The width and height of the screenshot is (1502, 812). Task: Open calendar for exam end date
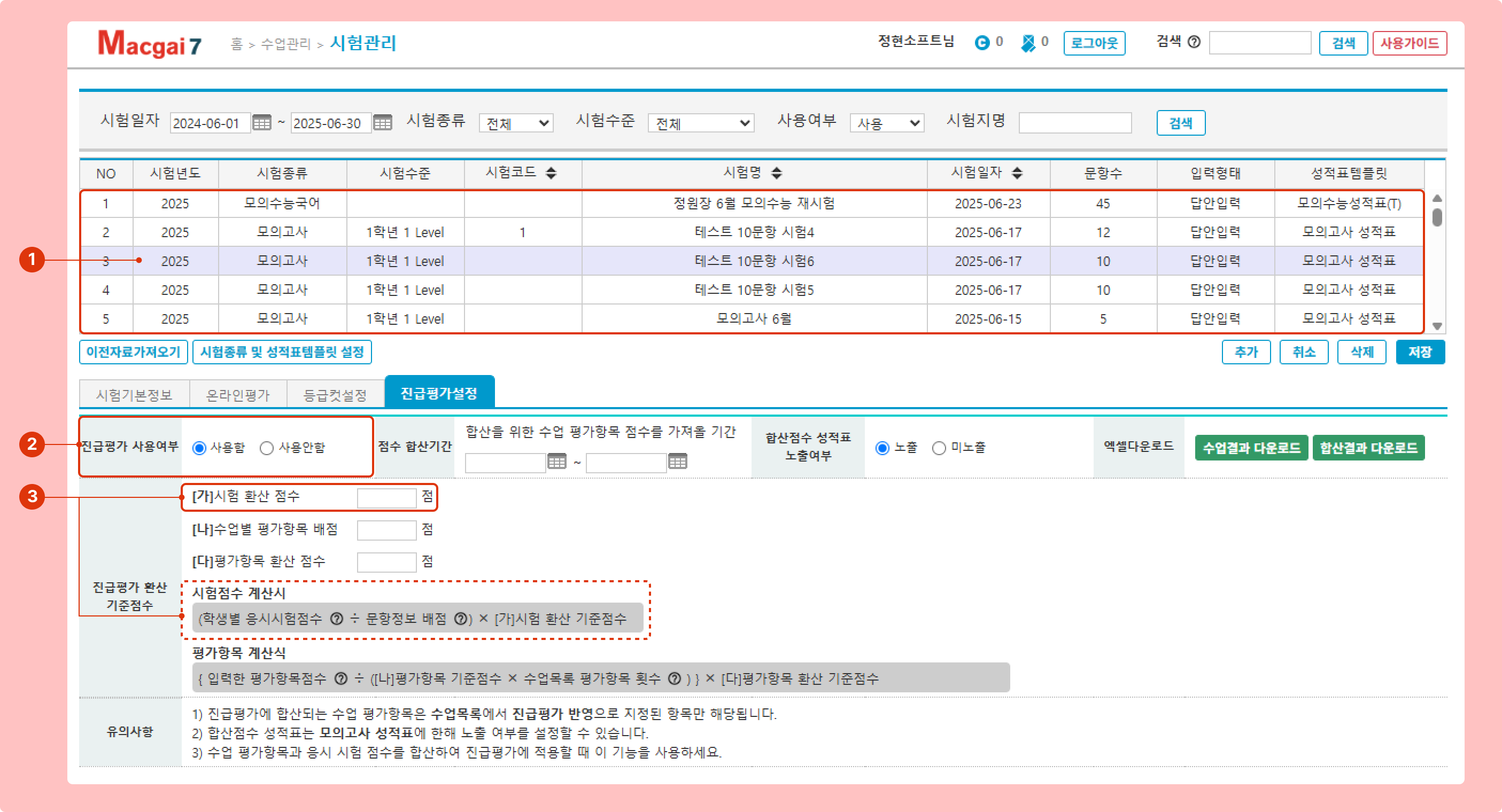pyautogui.click(x=383, y=123)
